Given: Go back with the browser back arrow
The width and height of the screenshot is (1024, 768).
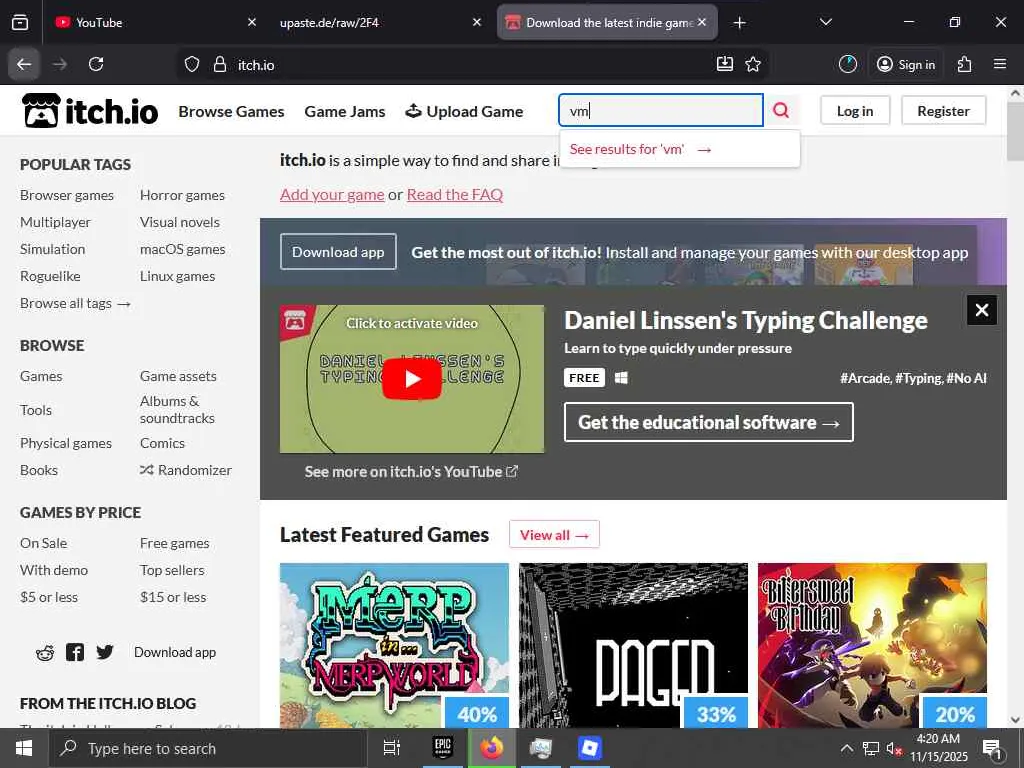Looking at the screenshot, I should coord(24,64).
